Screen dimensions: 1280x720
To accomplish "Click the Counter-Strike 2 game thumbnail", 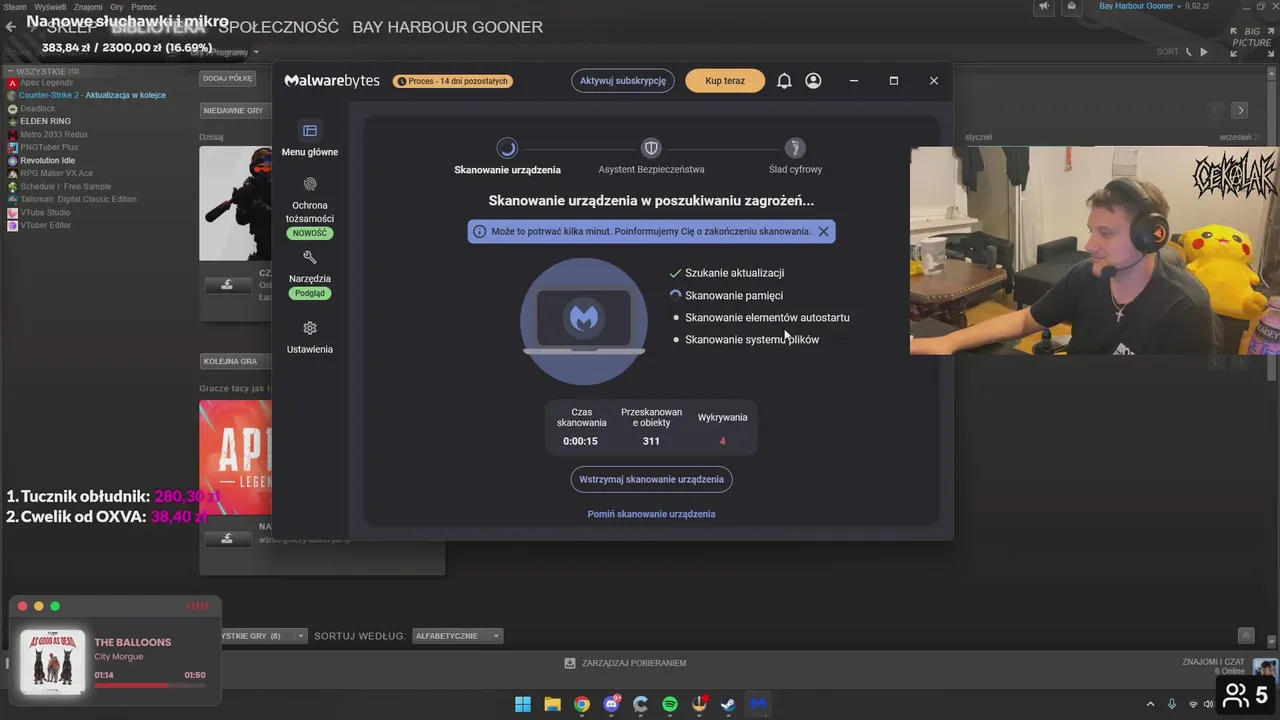I will tap(236, 204).
